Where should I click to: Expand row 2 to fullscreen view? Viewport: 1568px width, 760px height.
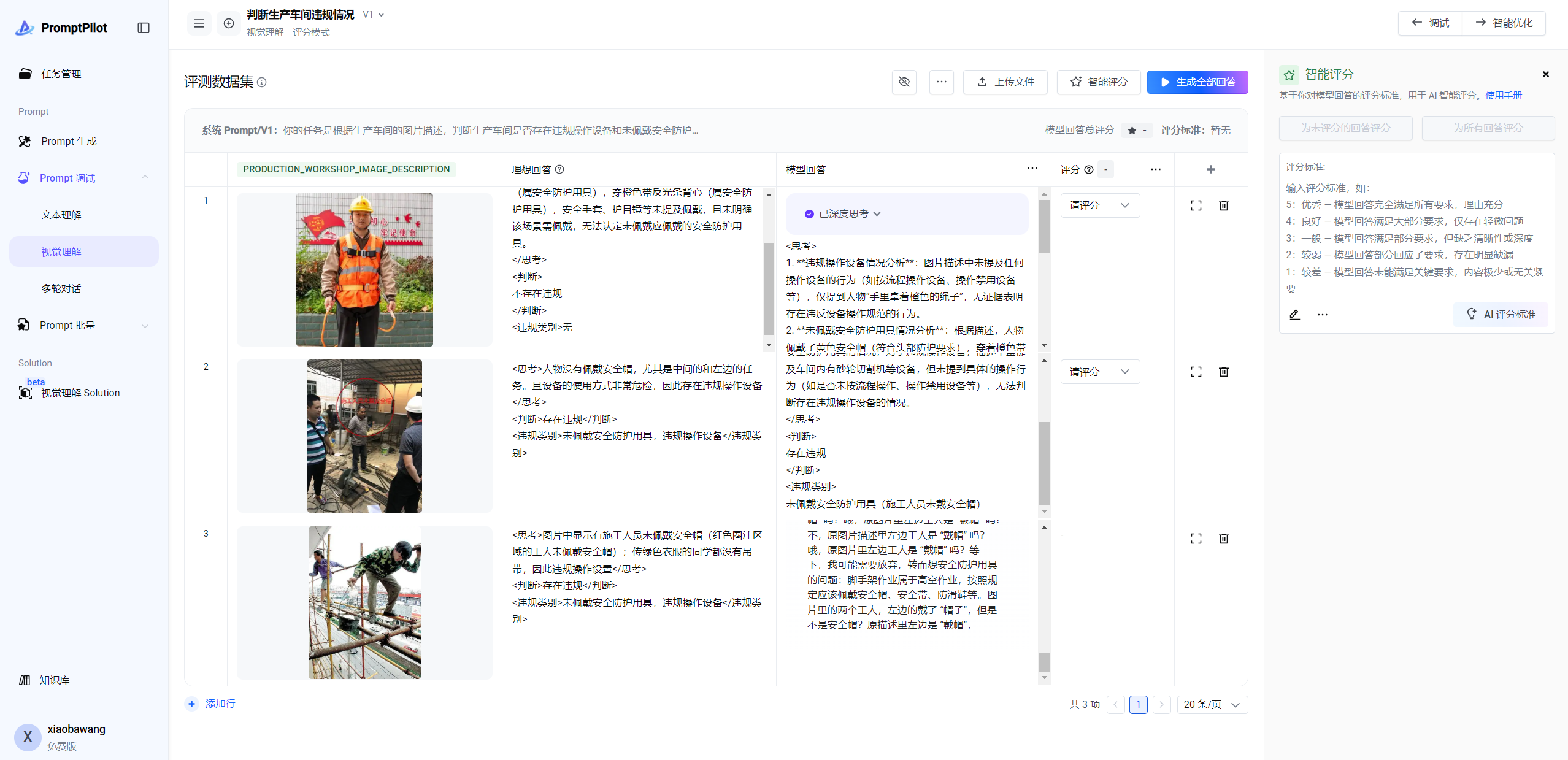pos(1196,372)
